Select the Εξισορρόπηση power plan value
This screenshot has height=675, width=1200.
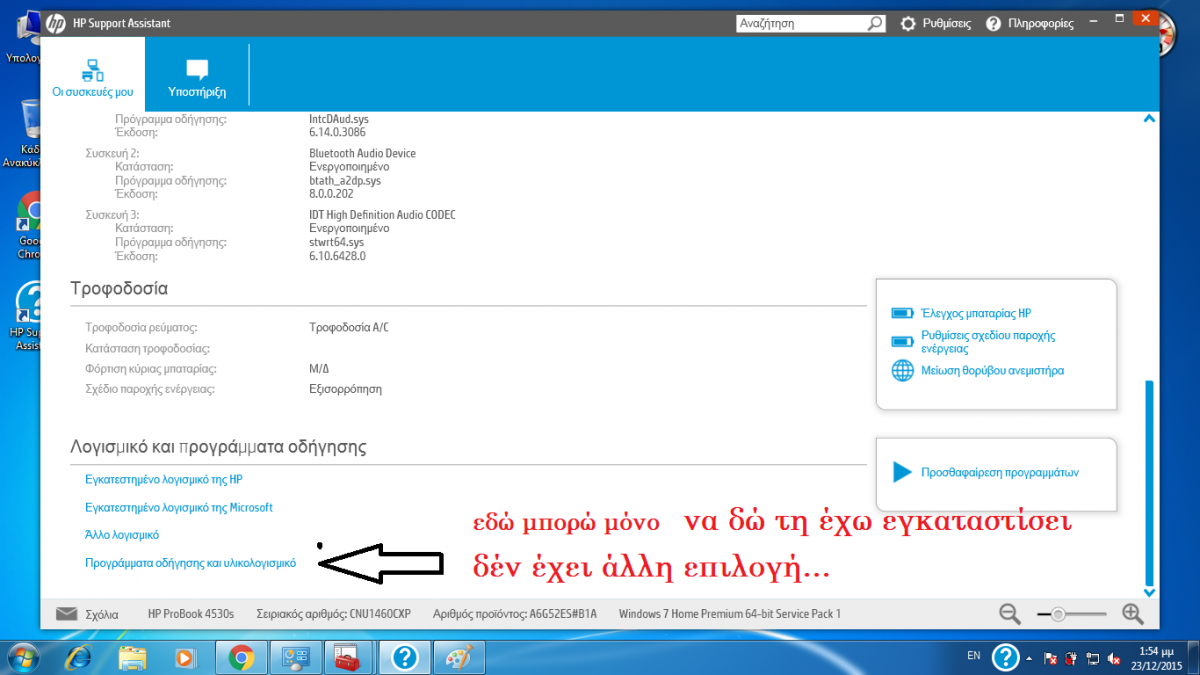(345, 388)
